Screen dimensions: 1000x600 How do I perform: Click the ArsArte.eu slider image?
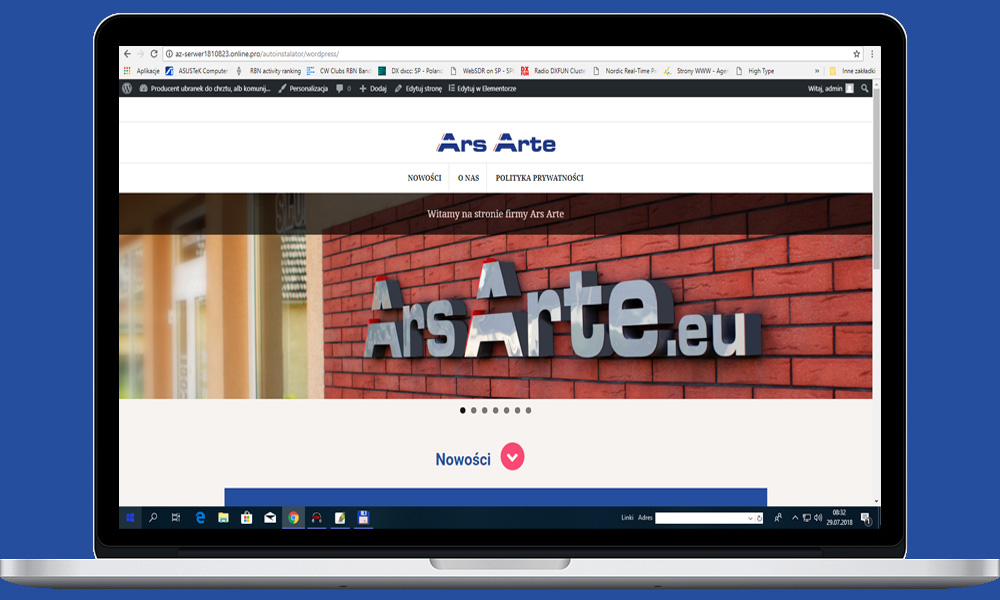[x=496, y=296]
